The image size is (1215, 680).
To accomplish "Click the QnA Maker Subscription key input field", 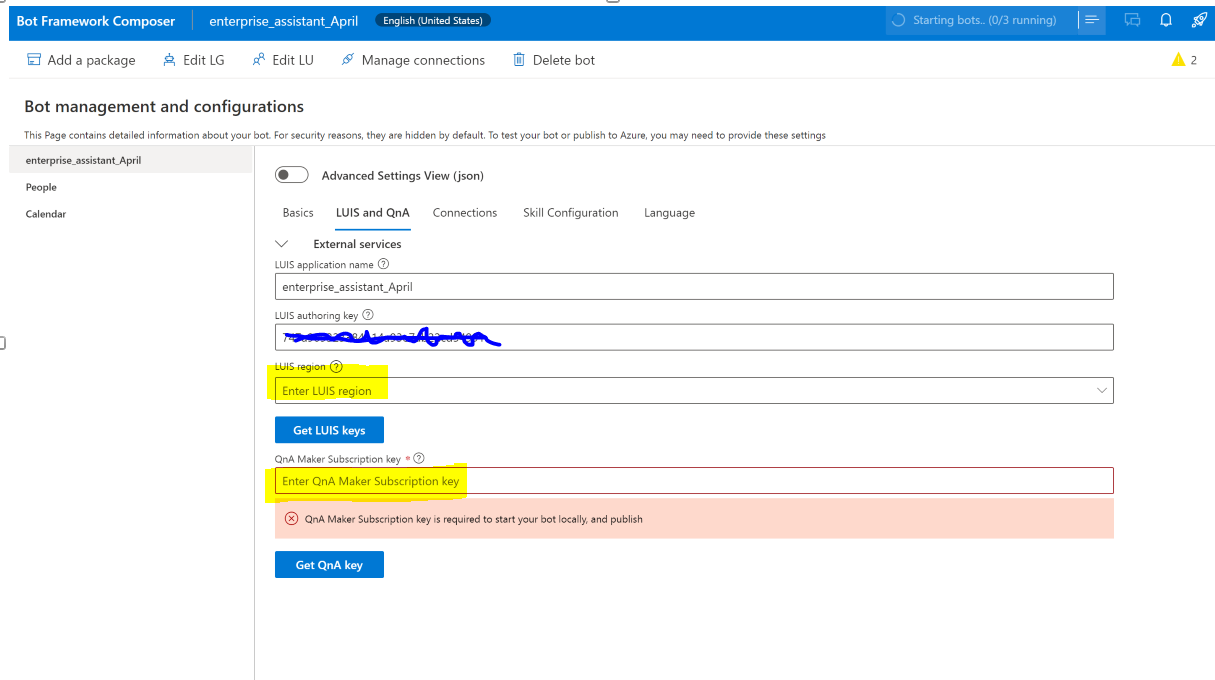I will [x=694, y=480].
